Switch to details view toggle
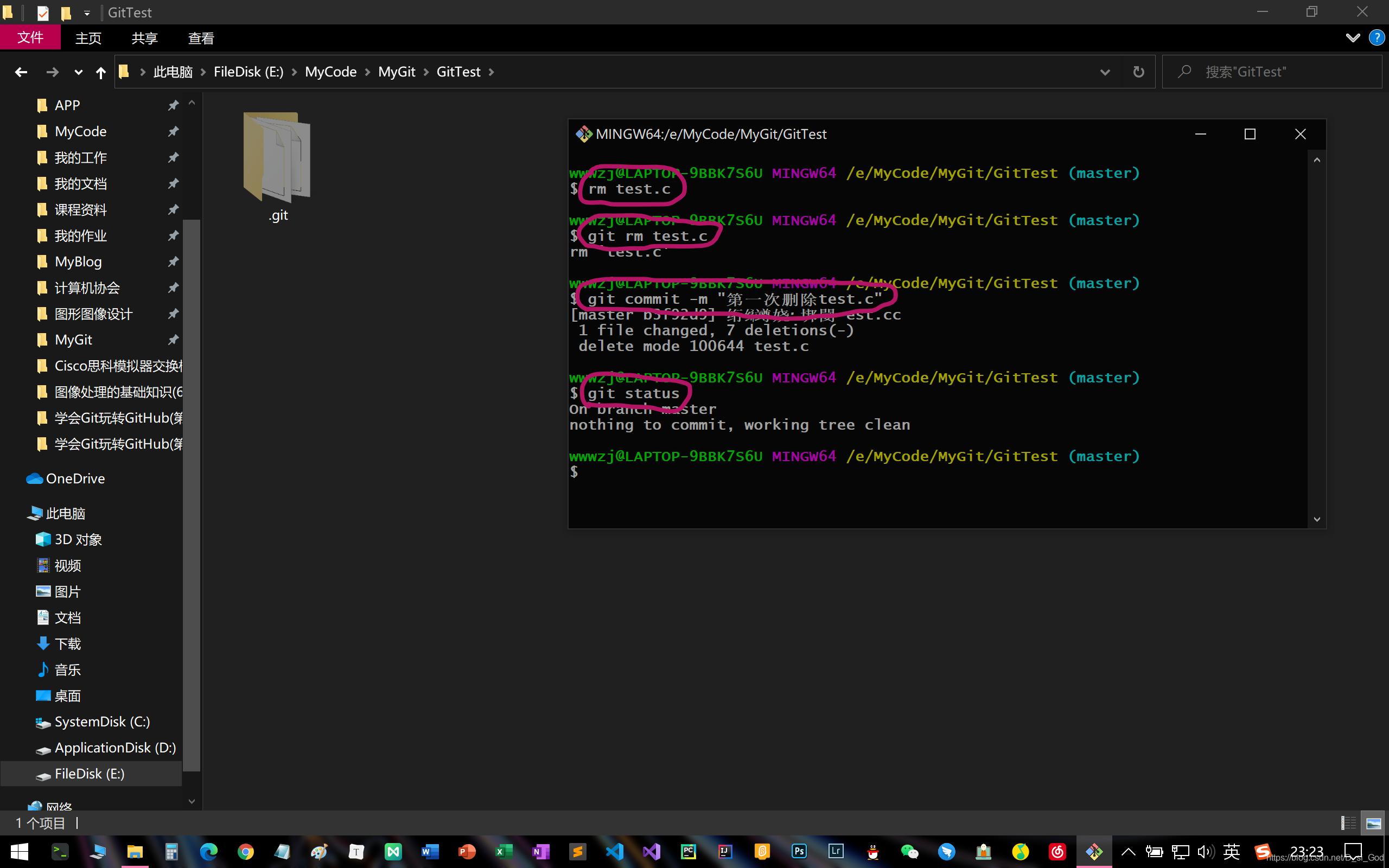This screenshot has height=868, width=1389. click(x=1348, y=823)
